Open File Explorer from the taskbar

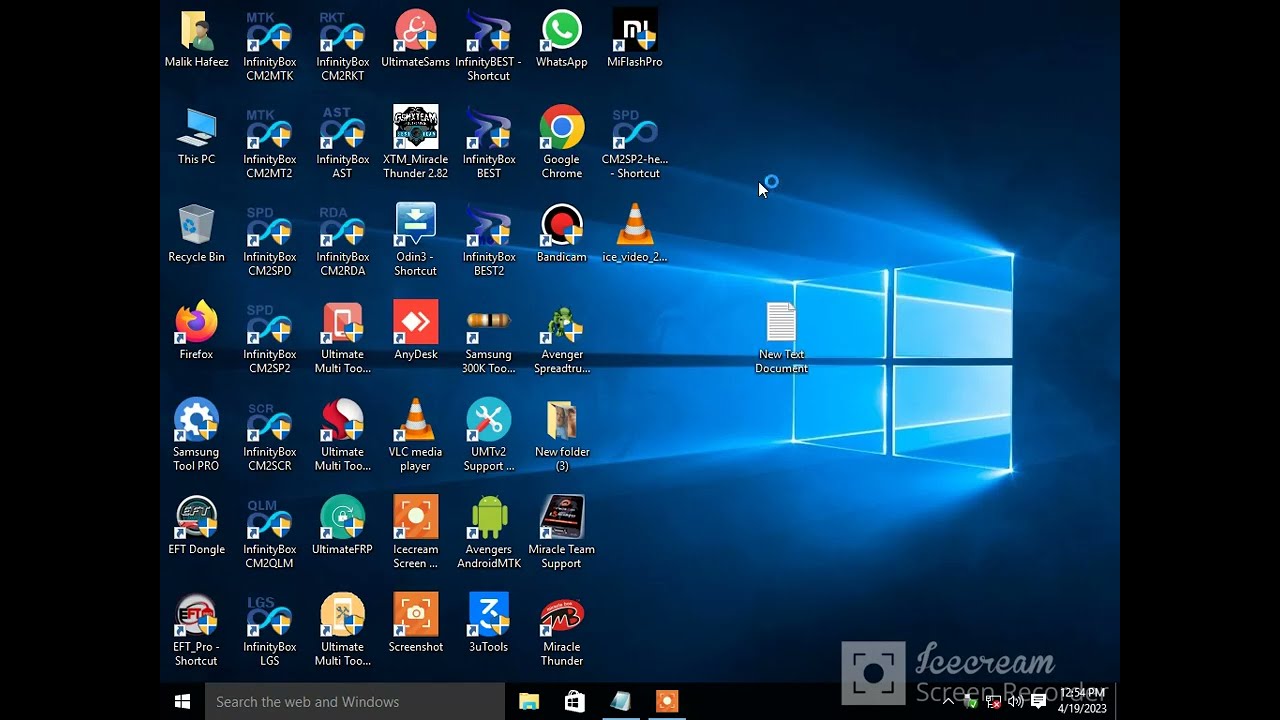(x=529, y=702)
